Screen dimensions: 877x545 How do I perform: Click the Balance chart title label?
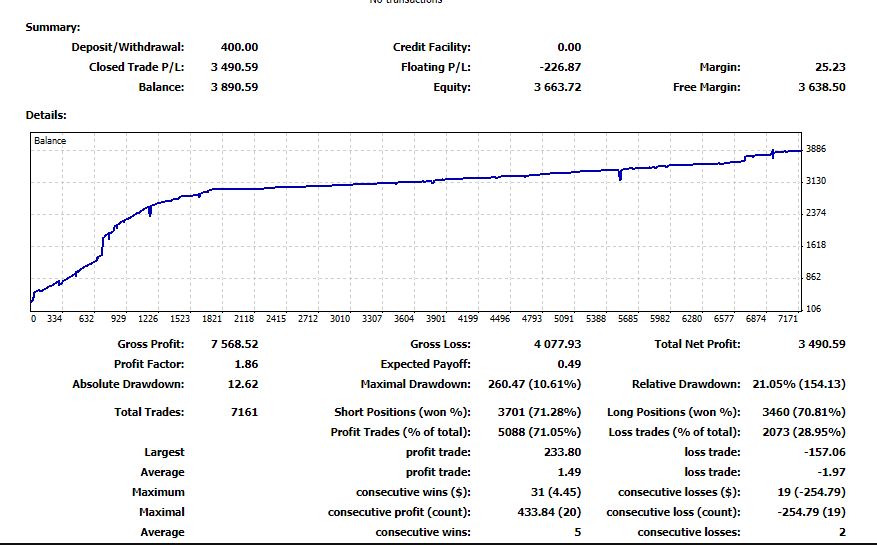point(50,141)
